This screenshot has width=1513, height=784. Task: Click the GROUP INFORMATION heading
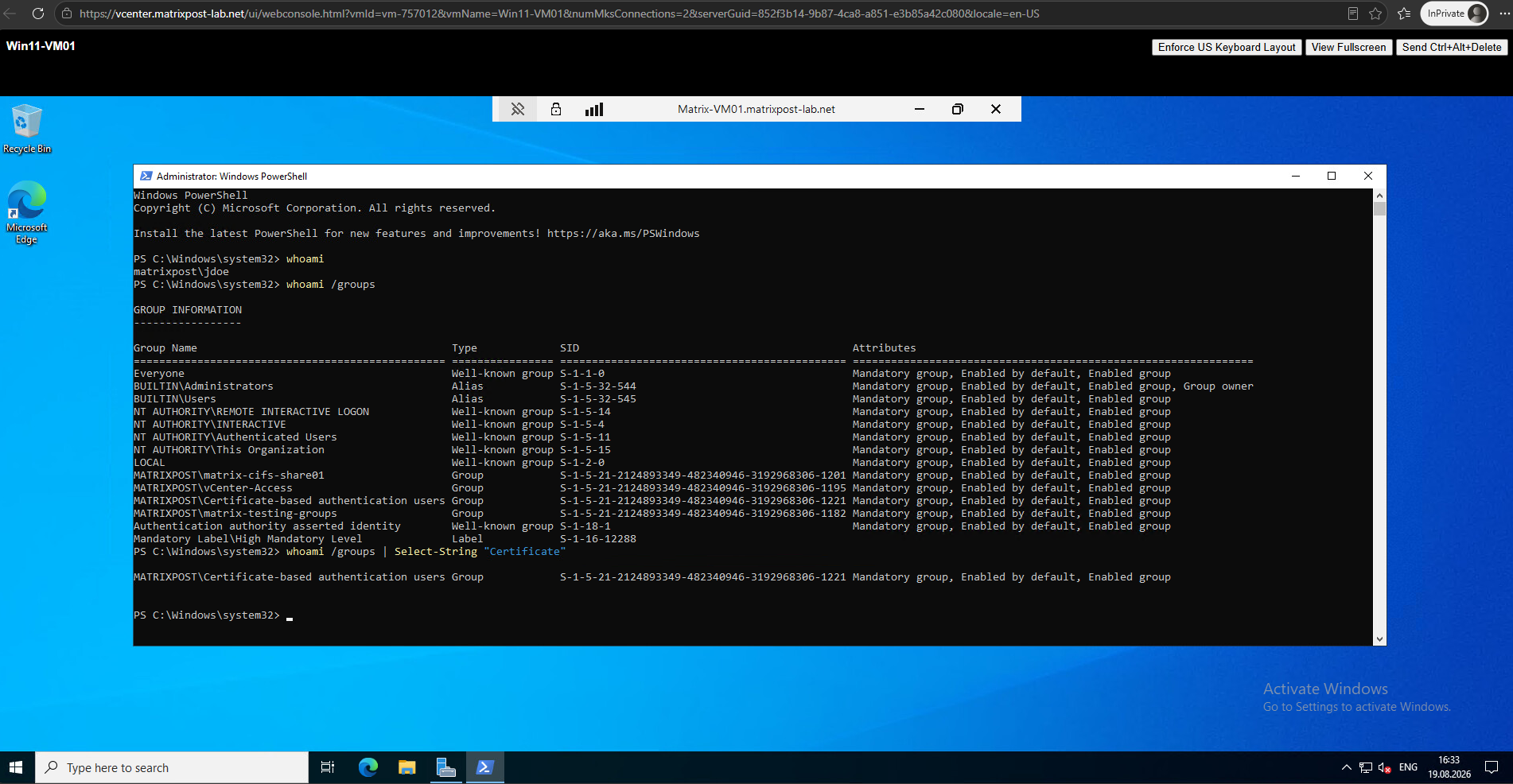tap(188, 310)
